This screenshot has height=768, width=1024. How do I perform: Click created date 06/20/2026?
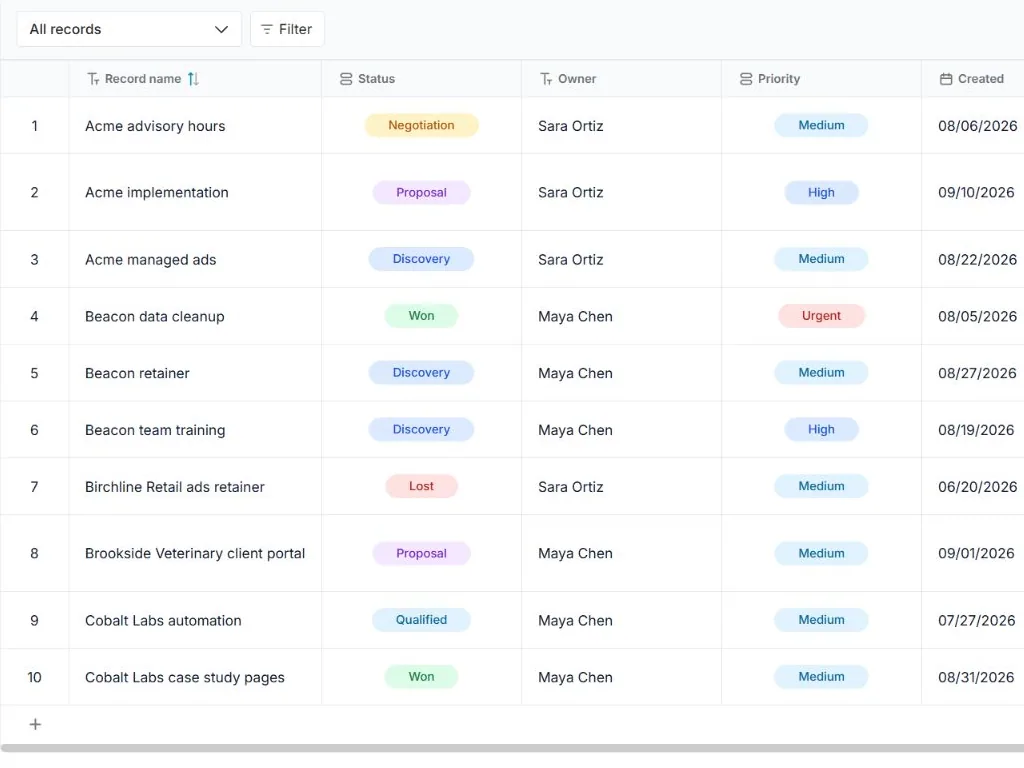point(978,487)
